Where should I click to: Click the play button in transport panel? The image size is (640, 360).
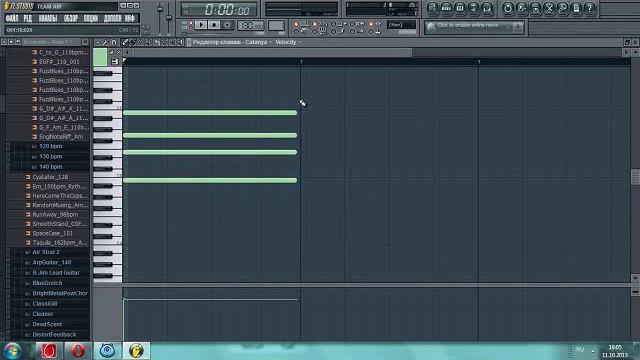pos(200,25)
